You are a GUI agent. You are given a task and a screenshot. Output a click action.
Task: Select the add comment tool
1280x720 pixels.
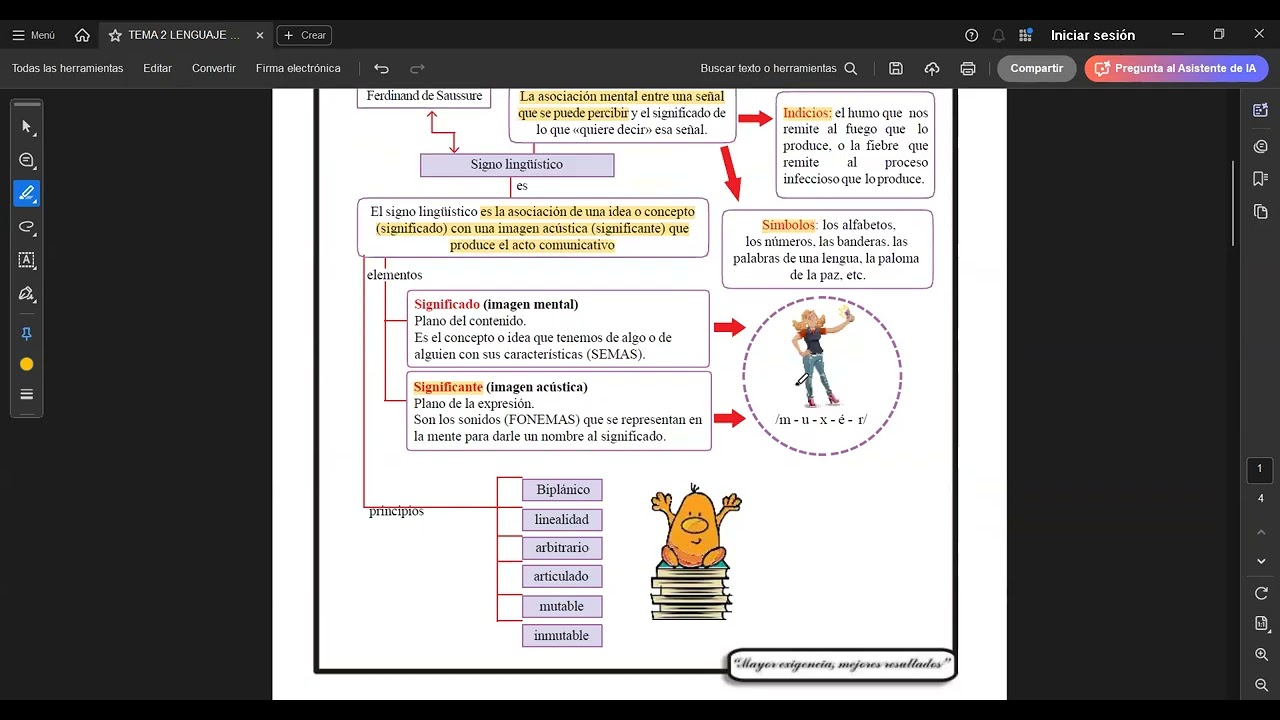tap(27, 160)
